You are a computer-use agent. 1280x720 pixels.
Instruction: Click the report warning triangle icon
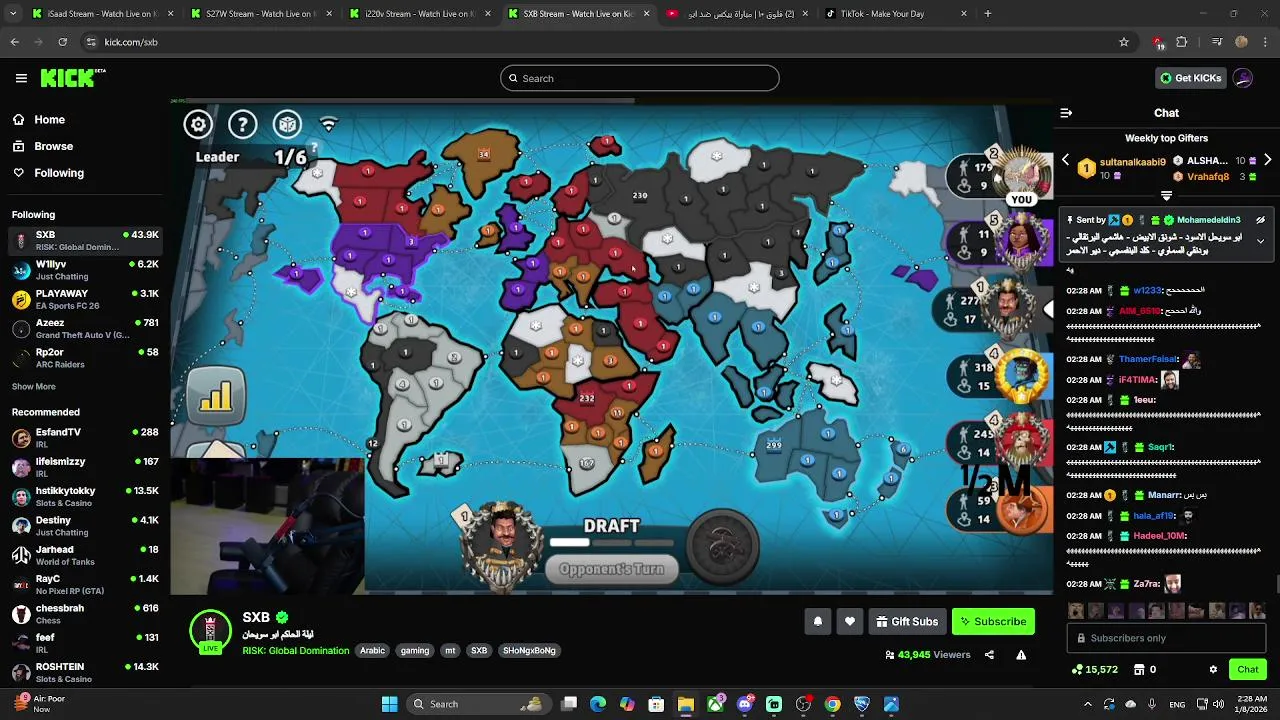(x=1021, y=655)
